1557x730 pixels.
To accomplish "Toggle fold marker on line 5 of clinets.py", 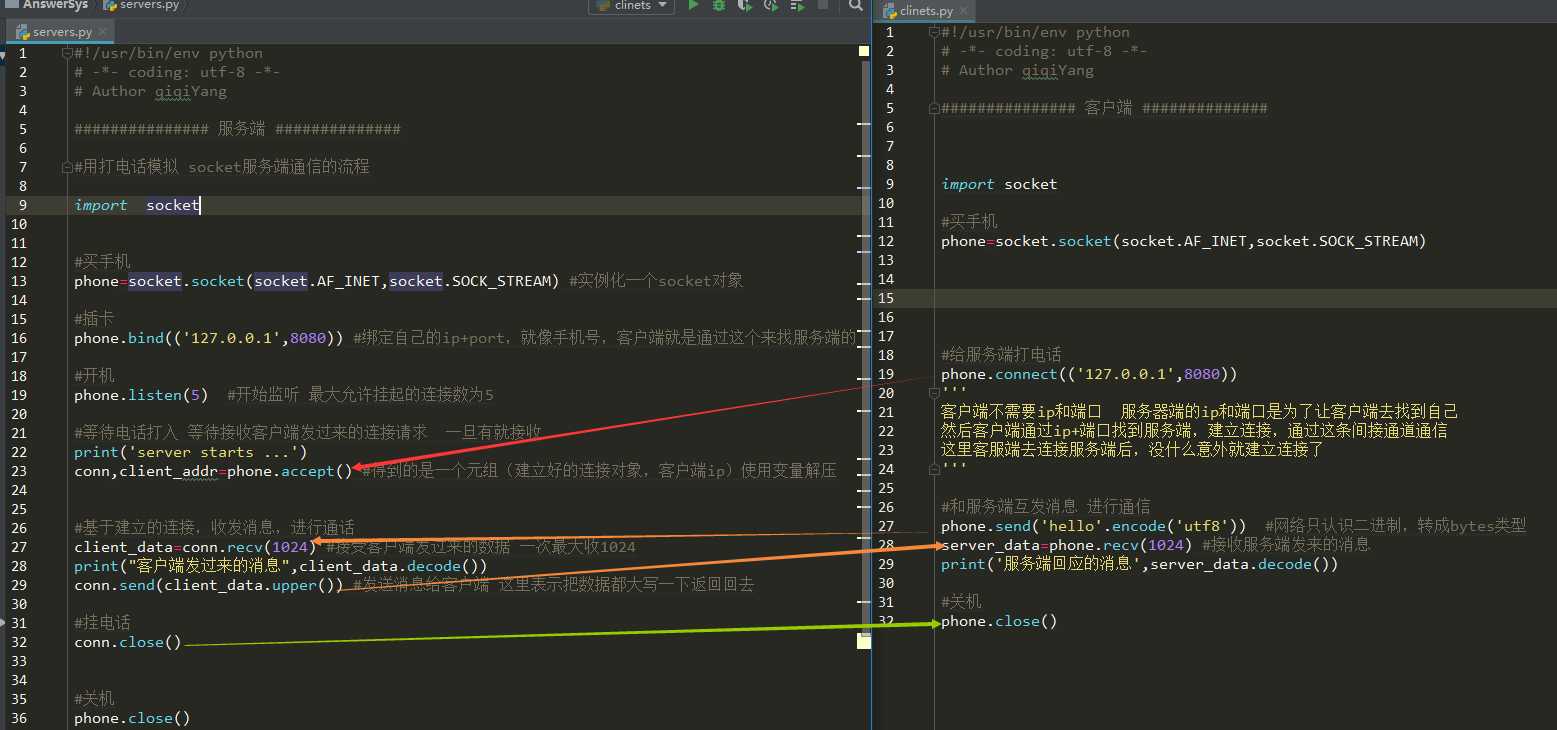I will click(x=934, y=108).
